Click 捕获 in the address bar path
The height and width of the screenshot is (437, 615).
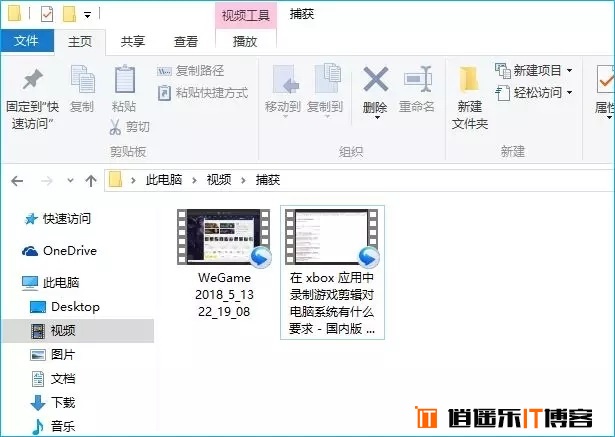tap(268, 180)
